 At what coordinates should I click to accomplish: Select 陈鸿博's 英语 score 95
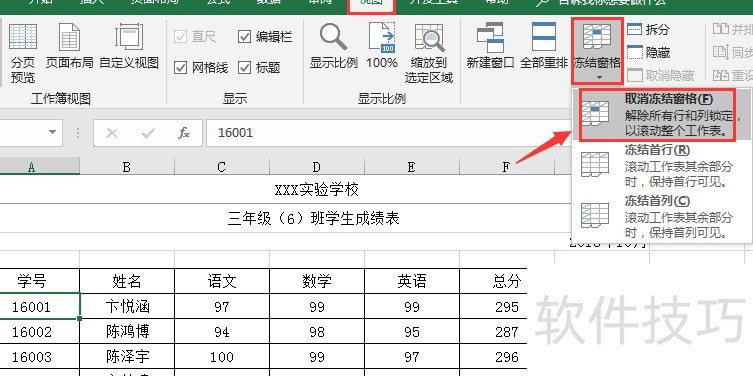pyautogui.click(x=412, y=331)
